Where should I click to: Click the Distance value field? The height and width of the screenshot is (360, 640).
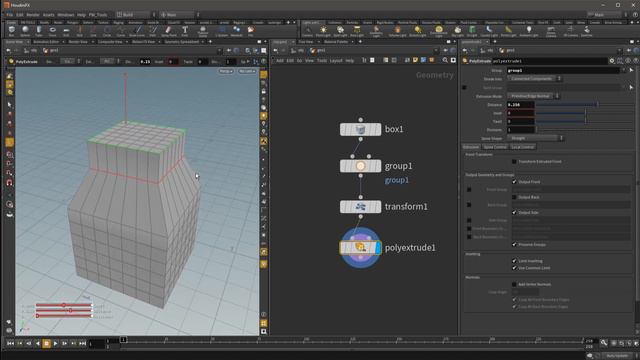point(520,104)
